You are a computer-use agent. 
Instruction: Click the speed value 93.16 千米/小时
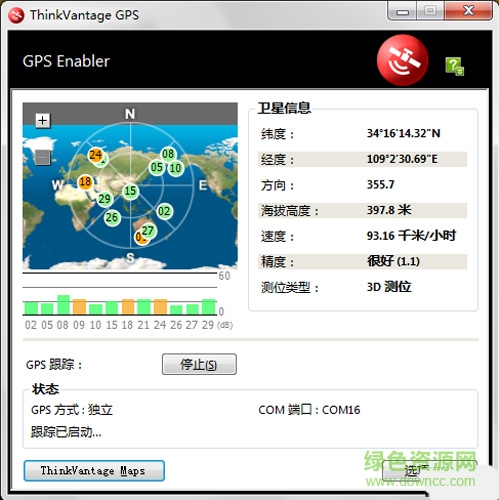coord(411,236)
